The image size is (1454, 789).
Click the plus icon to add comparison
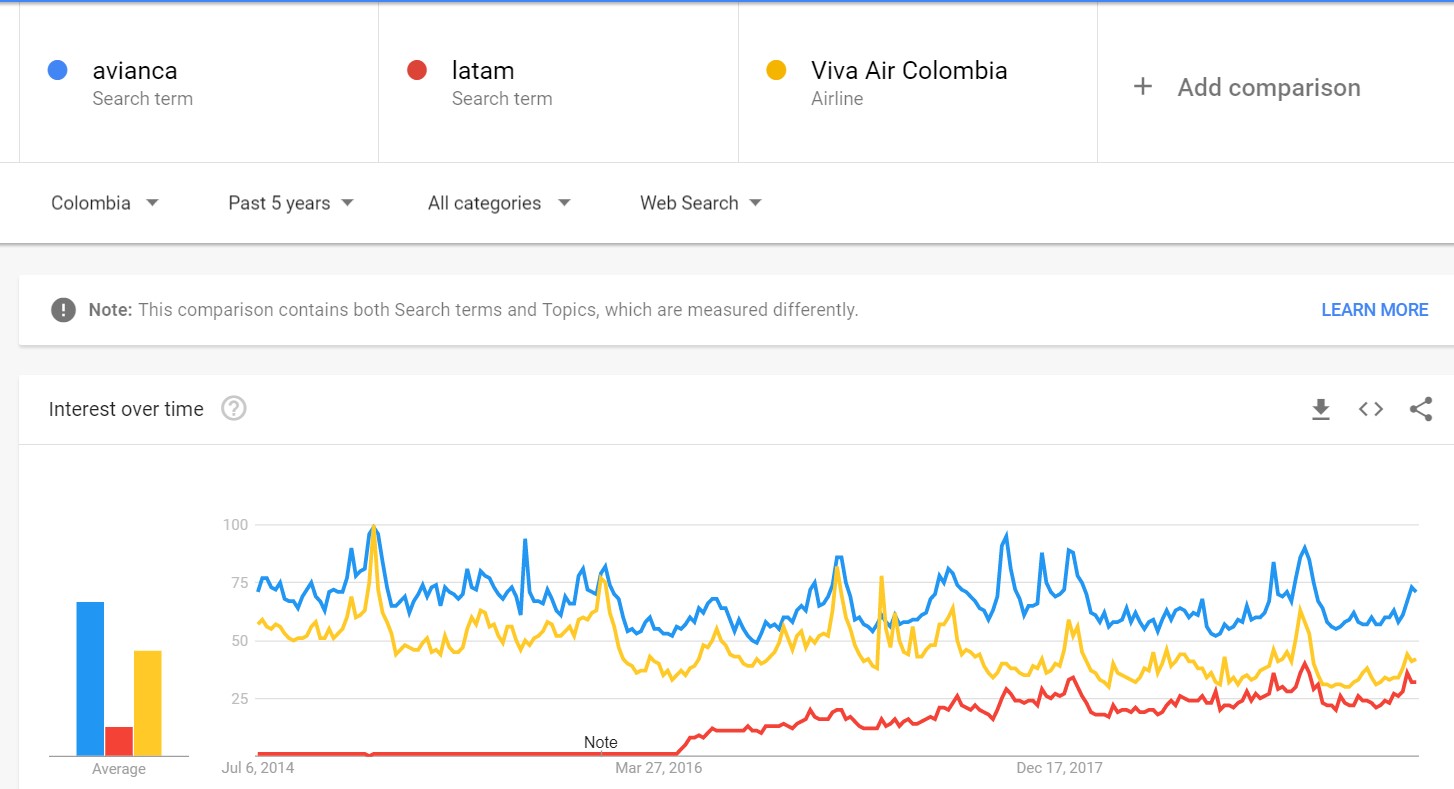(1142, 87)
